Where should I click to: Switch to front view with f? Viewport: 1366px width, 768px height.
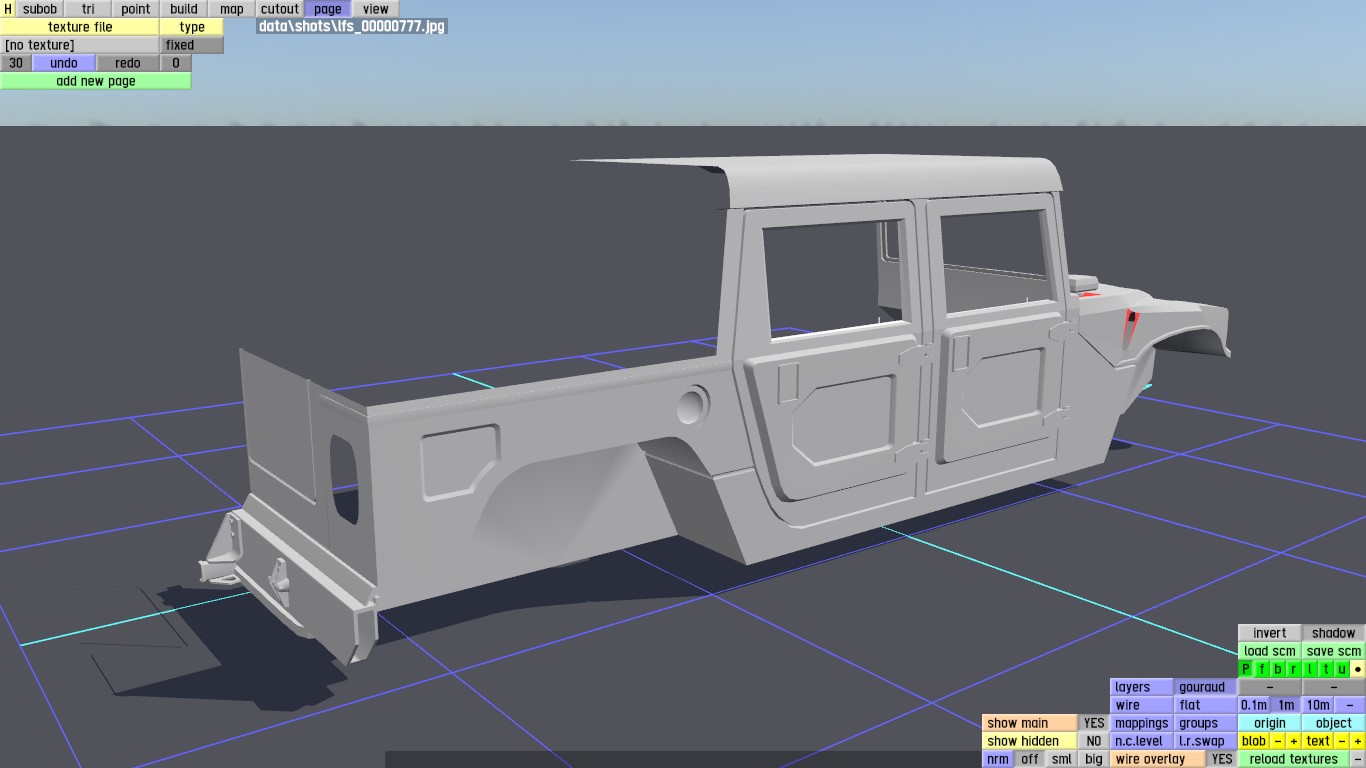click(1262, 669)
